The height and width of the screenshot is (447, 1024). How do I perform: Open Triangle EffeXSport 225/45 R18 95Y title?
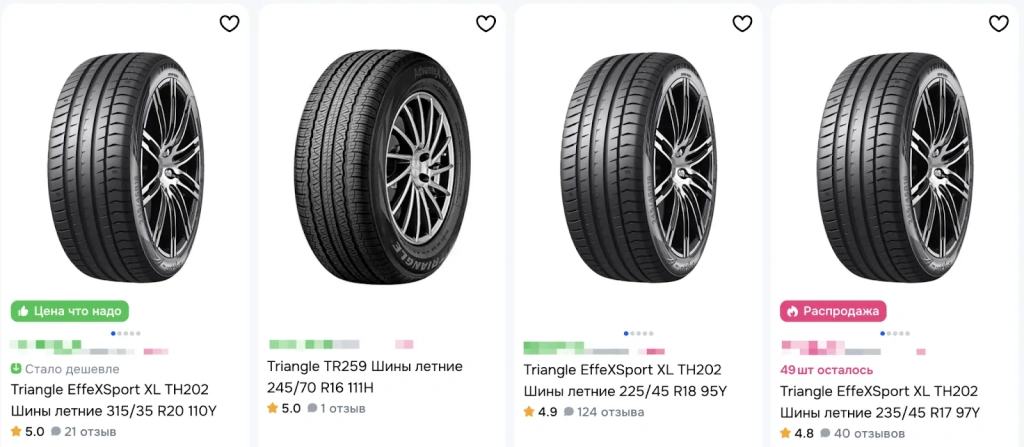(x=625, y=380)
